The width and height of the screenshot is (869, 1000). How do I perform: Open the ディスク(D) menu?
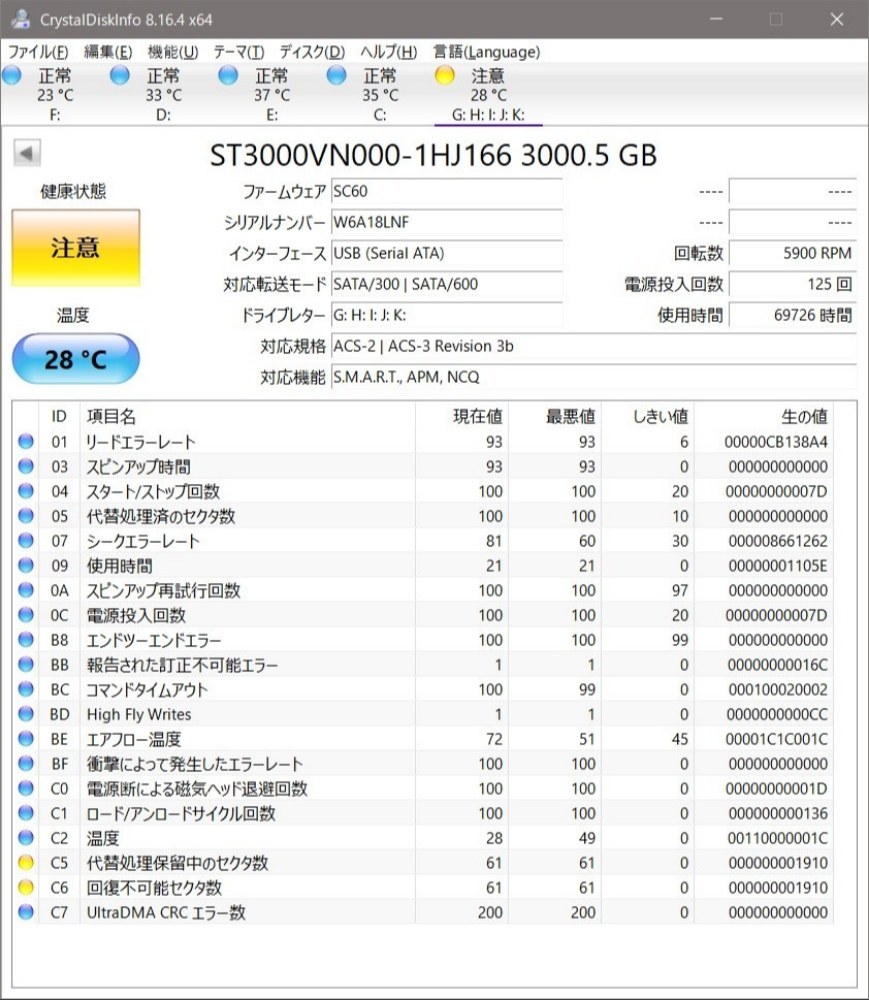point(312,52)
